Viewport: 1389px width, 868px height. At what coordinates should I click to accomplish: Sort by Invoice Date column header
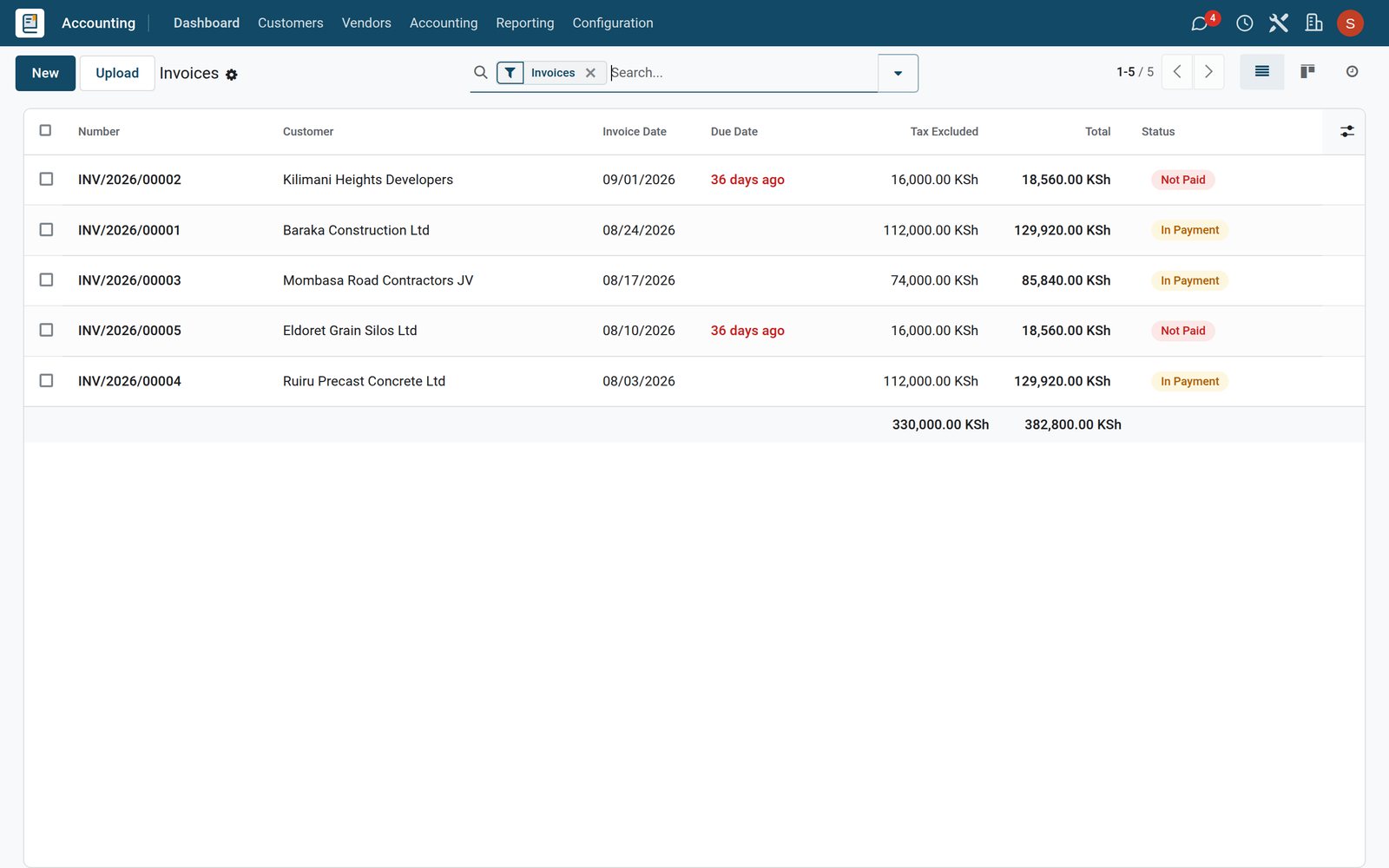click(x=635, y=132)
